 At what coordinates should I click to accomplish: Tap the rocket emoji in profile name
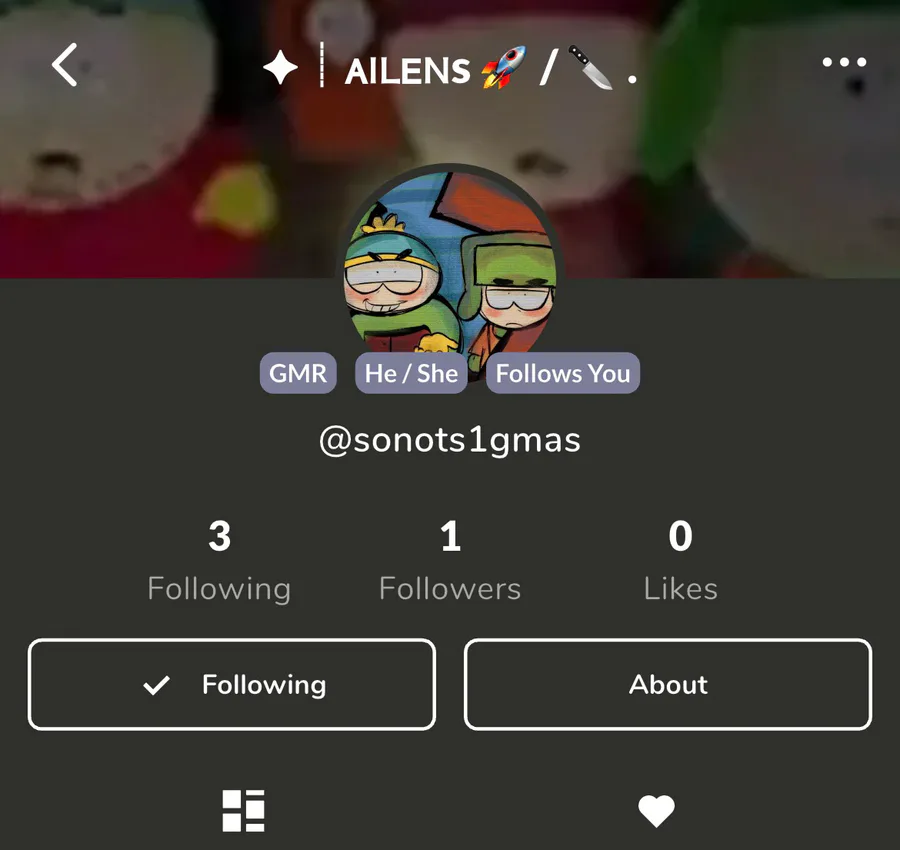503,68
